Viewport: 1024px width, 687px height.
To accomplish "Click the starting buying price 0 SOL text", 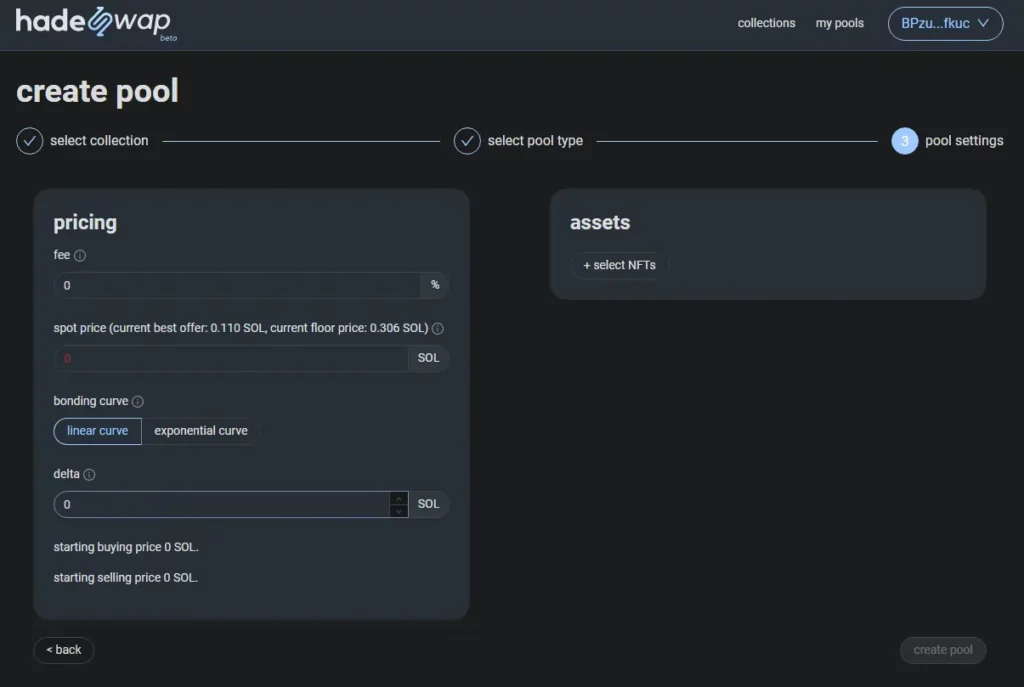I will click(126, 547).
